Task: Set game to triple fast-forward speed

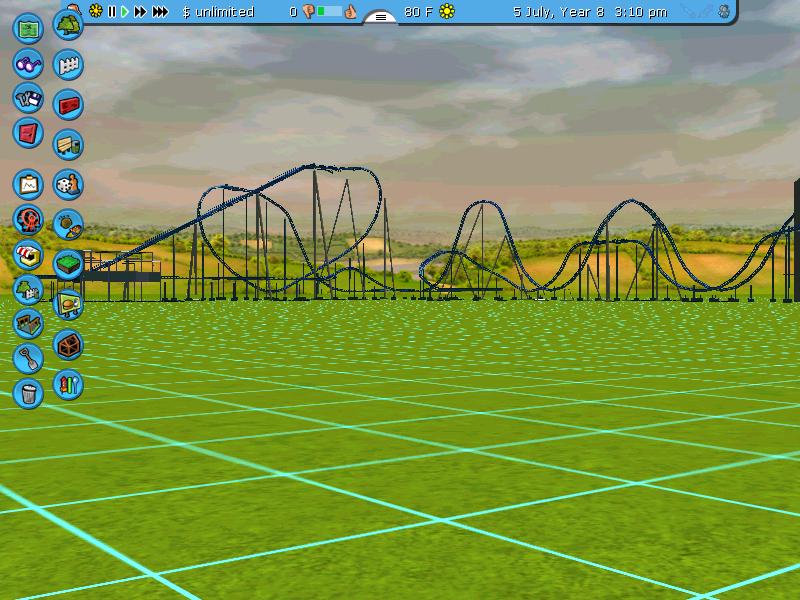Action: point(160,11)
